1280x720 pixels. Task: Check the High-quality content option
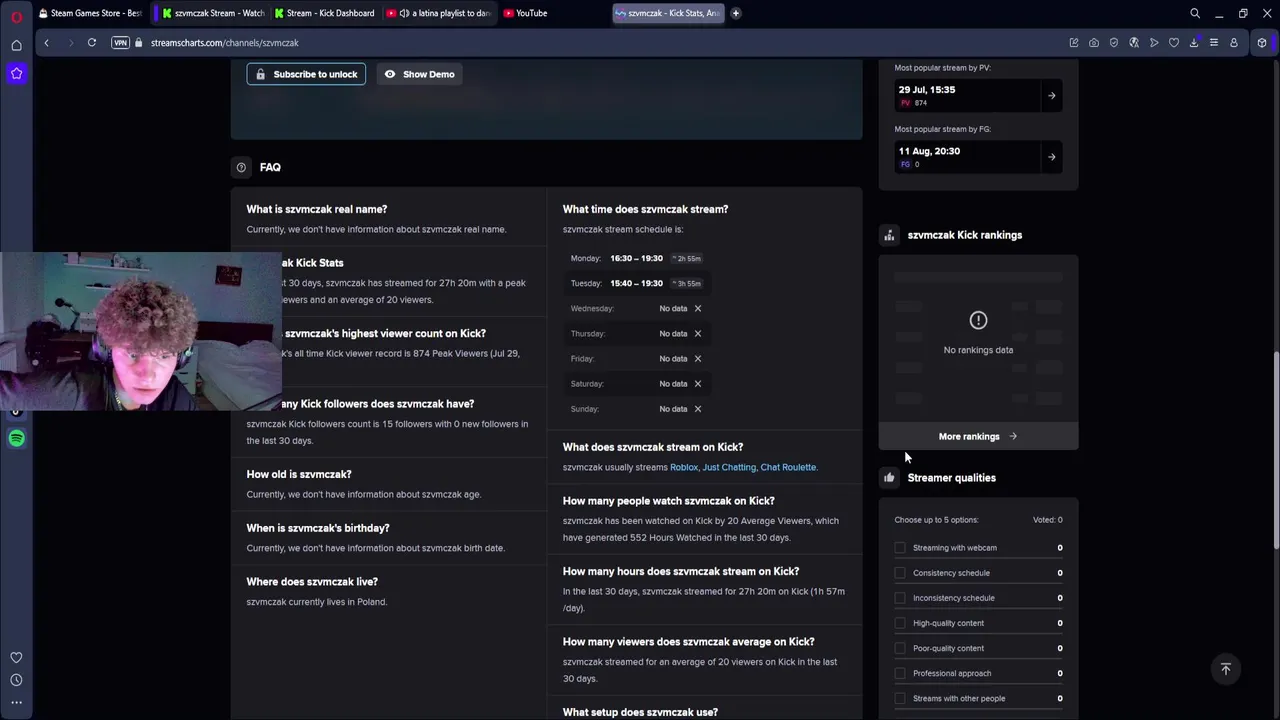(900, 623)
